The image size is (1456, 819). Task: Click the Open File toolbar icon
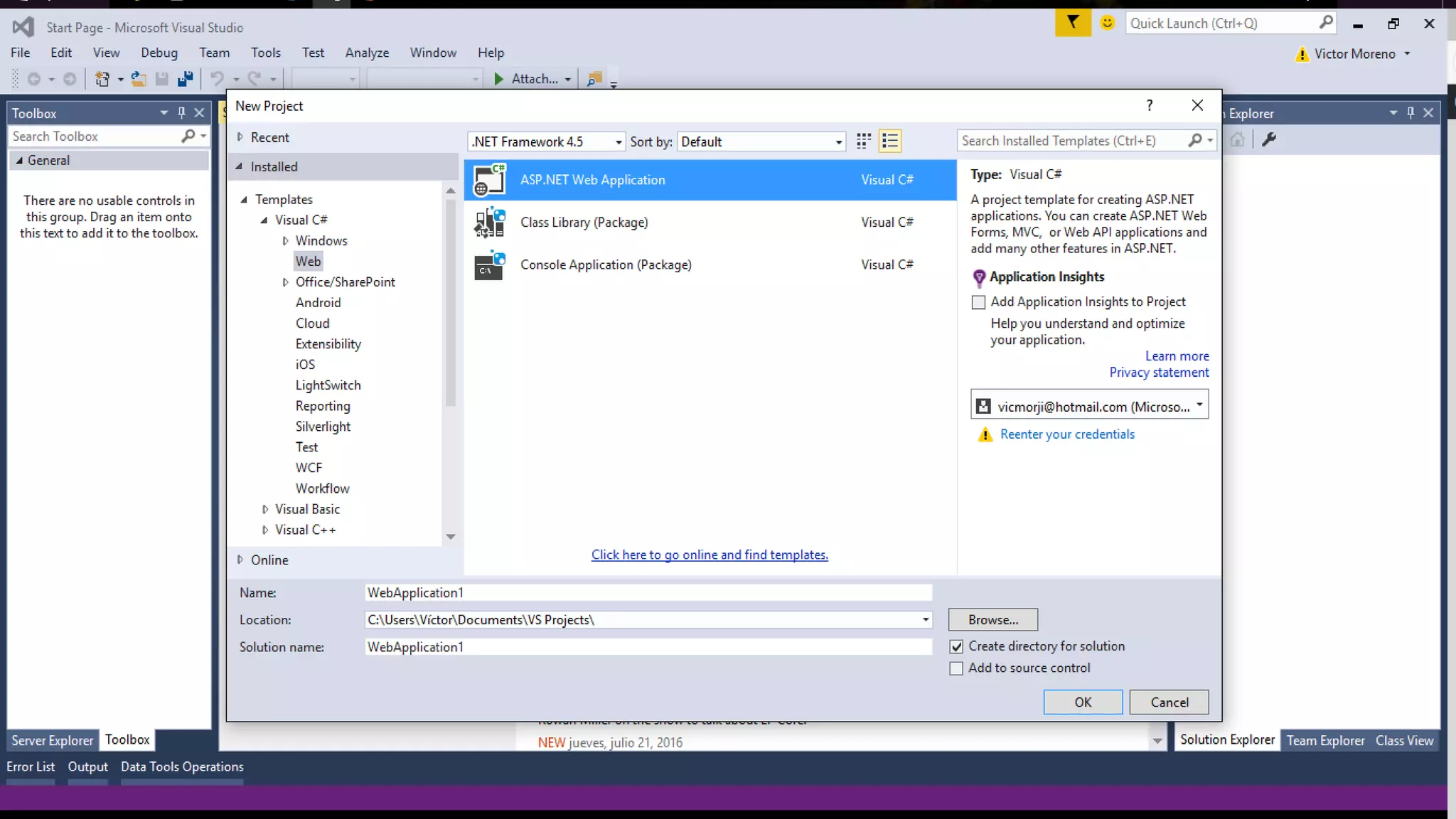pos(139,79)
